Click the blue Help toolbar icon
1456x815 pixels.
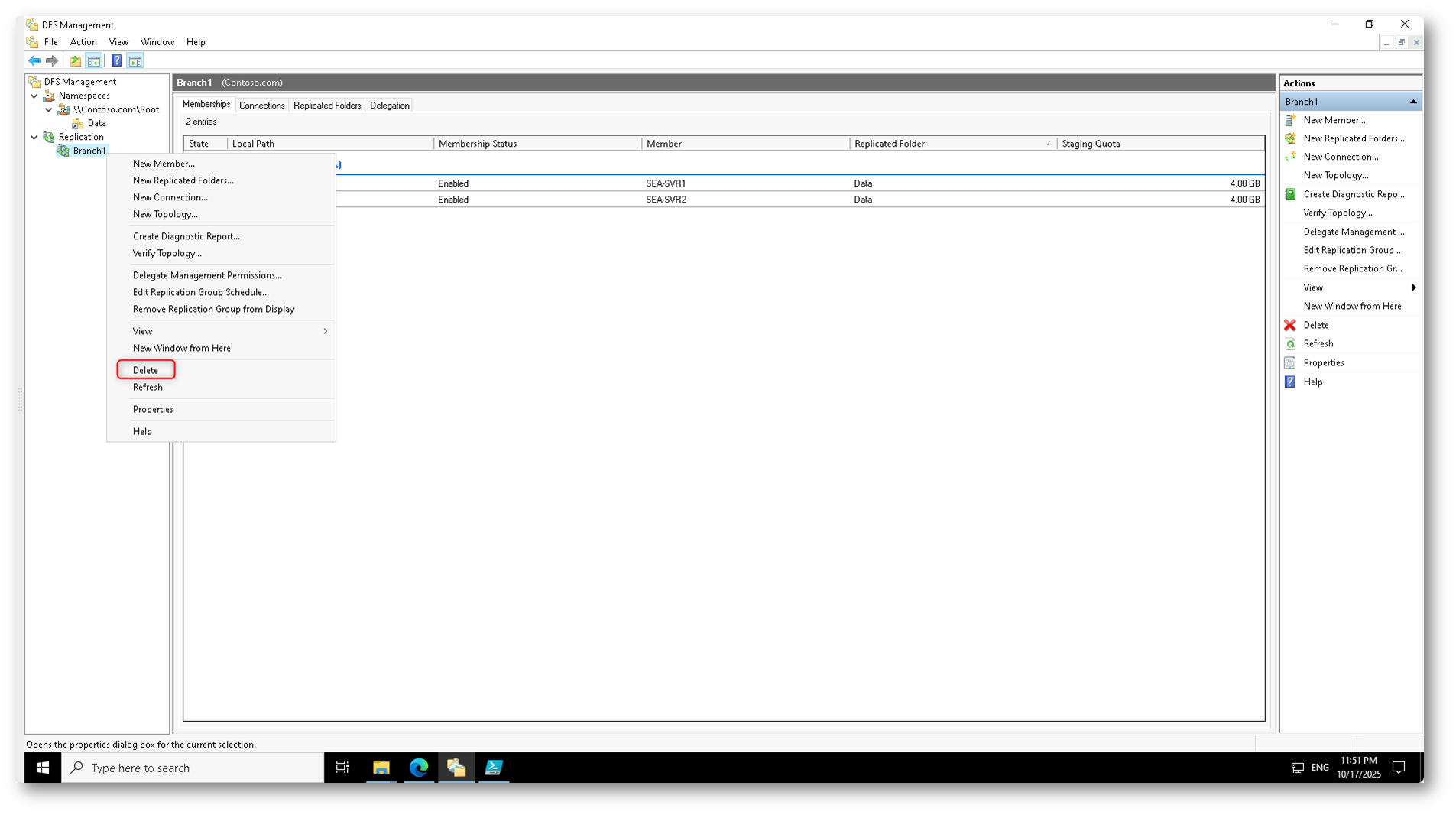116,61
